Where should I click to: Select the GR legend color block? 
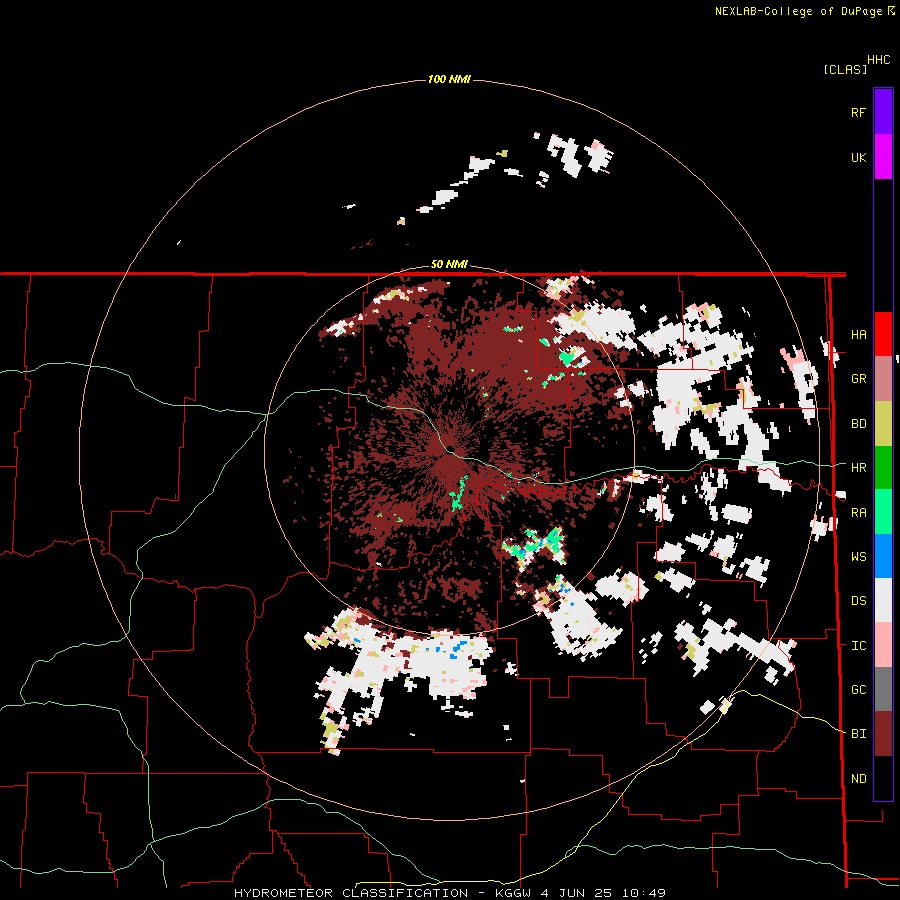883,379
